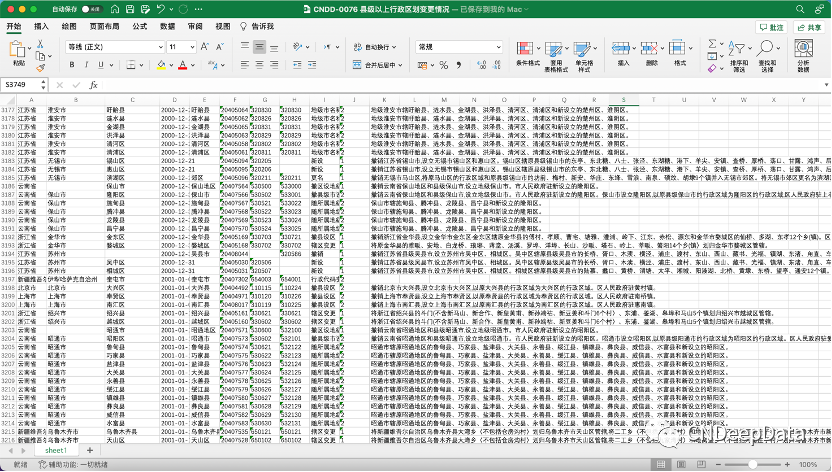Screen dimensions: 832x472
Task: Click the 分析数据 Analyze Data button
Action: tap(804, 56)
